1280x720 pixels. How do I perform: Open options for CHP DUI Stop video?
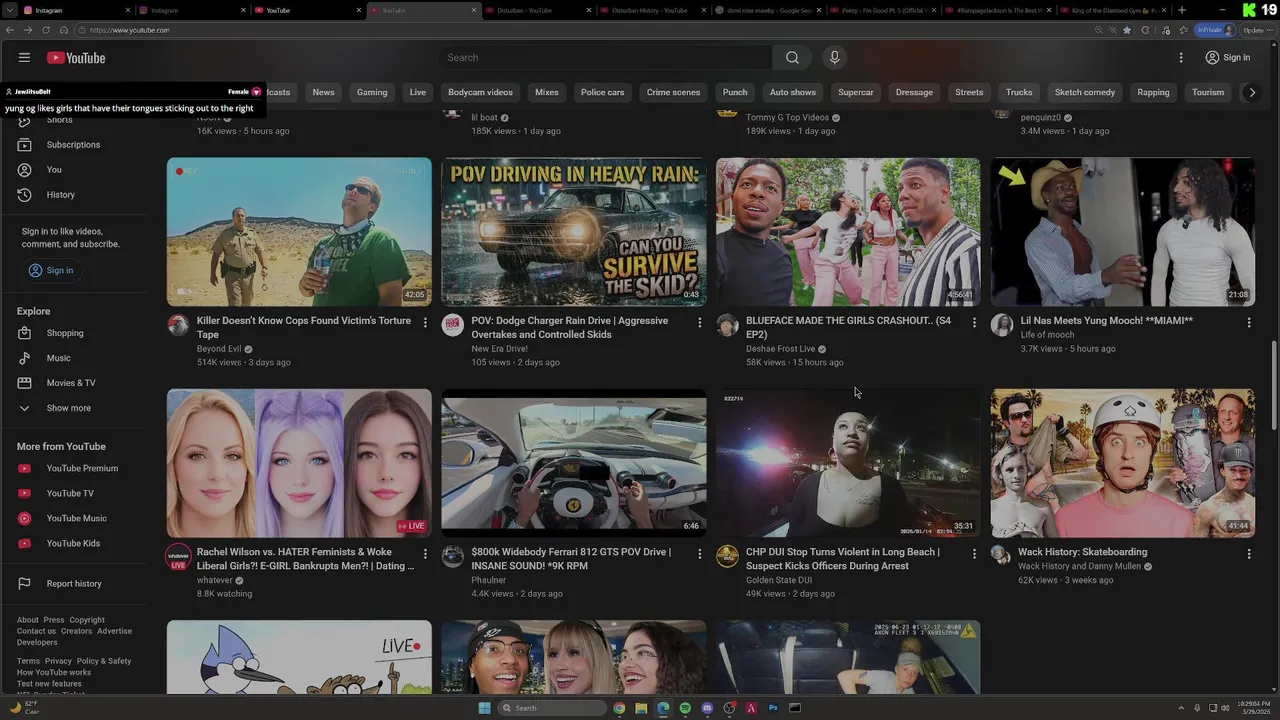[974, 554]
